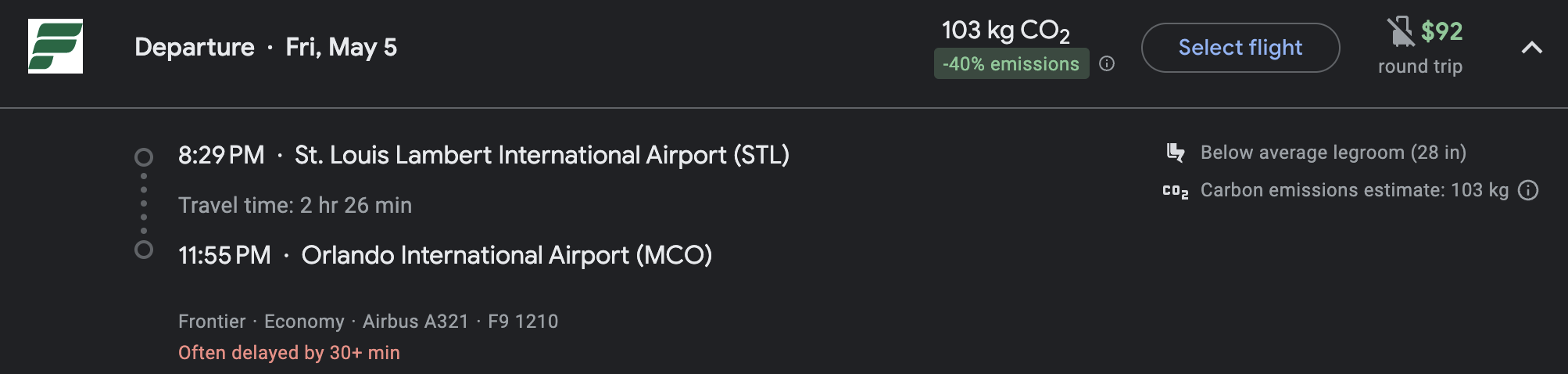This screenshot has height=374, width=1568.
Task: Click St. Louis Lambert International Airport text
Action: (542, 155)
